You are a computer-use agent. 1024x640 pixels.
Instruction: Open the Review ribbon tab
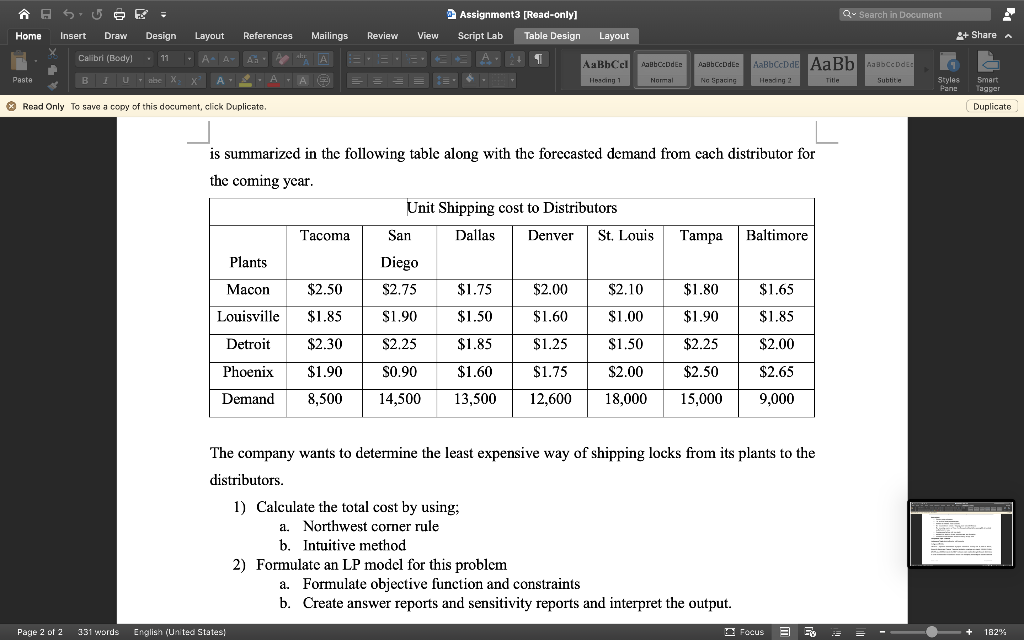click(382, 35)
